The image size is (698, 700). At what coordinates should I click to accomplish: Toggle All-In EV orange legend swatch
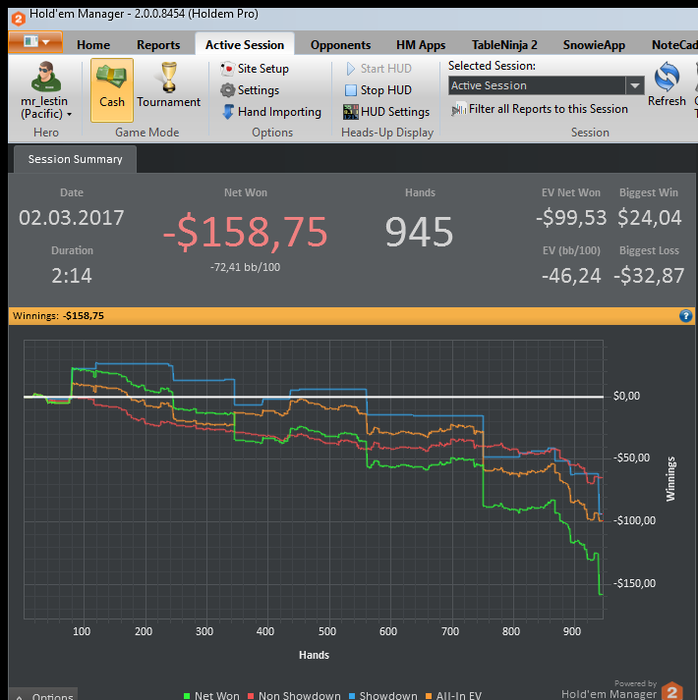tap(428, 696)
